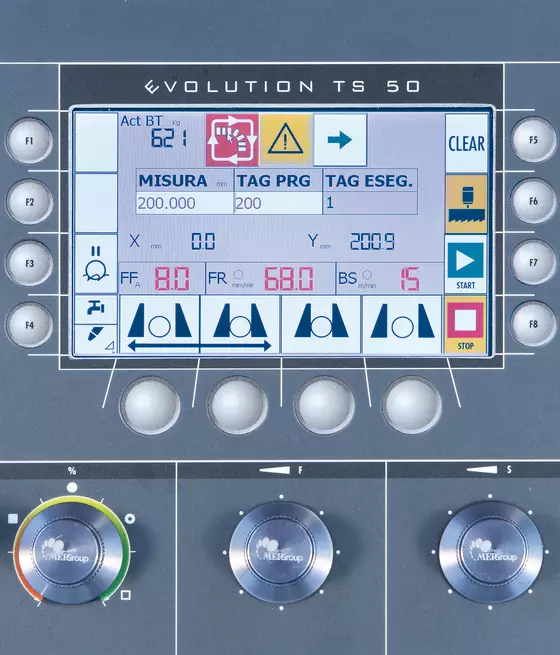Viewport: 560px width, 655px height.
Task: Edit the TAG PRG value 200
Action: point(278,203)
